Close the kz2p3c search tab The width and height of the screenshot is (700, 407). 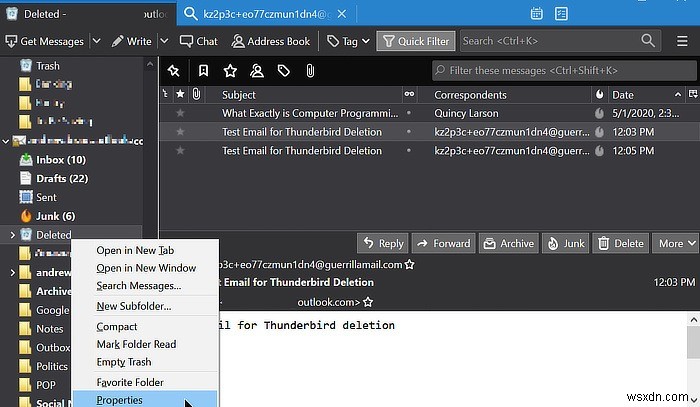click(x=342, y=14)
